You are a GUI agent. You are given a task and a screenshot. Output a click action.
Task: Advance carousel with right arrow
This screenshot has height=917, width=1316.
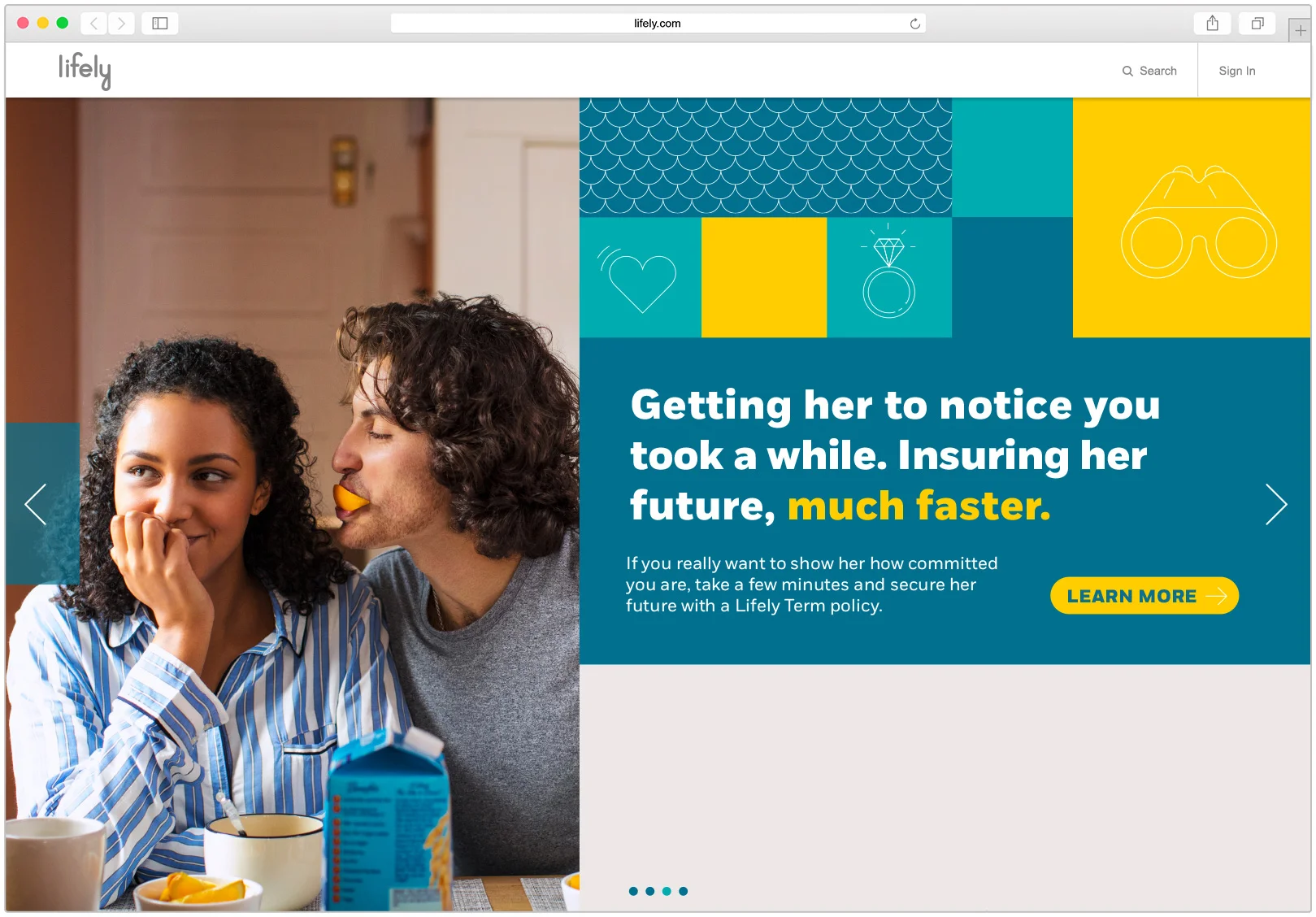pyautogui.click(x=1276, y=504)
